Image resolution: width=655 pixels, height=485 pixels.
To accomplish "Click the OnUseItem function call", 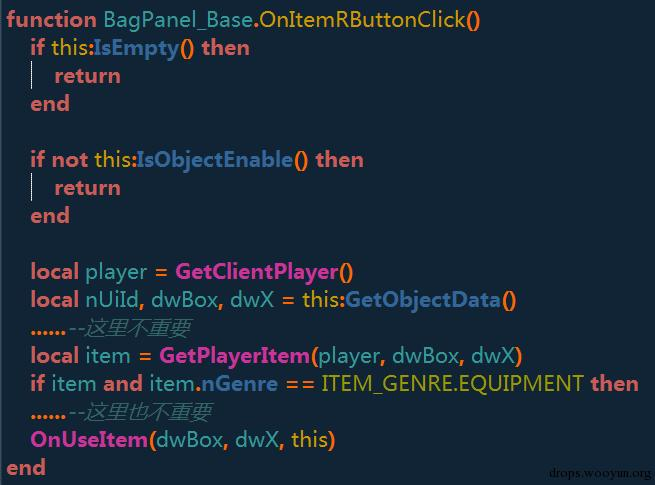I will [89, 440].
